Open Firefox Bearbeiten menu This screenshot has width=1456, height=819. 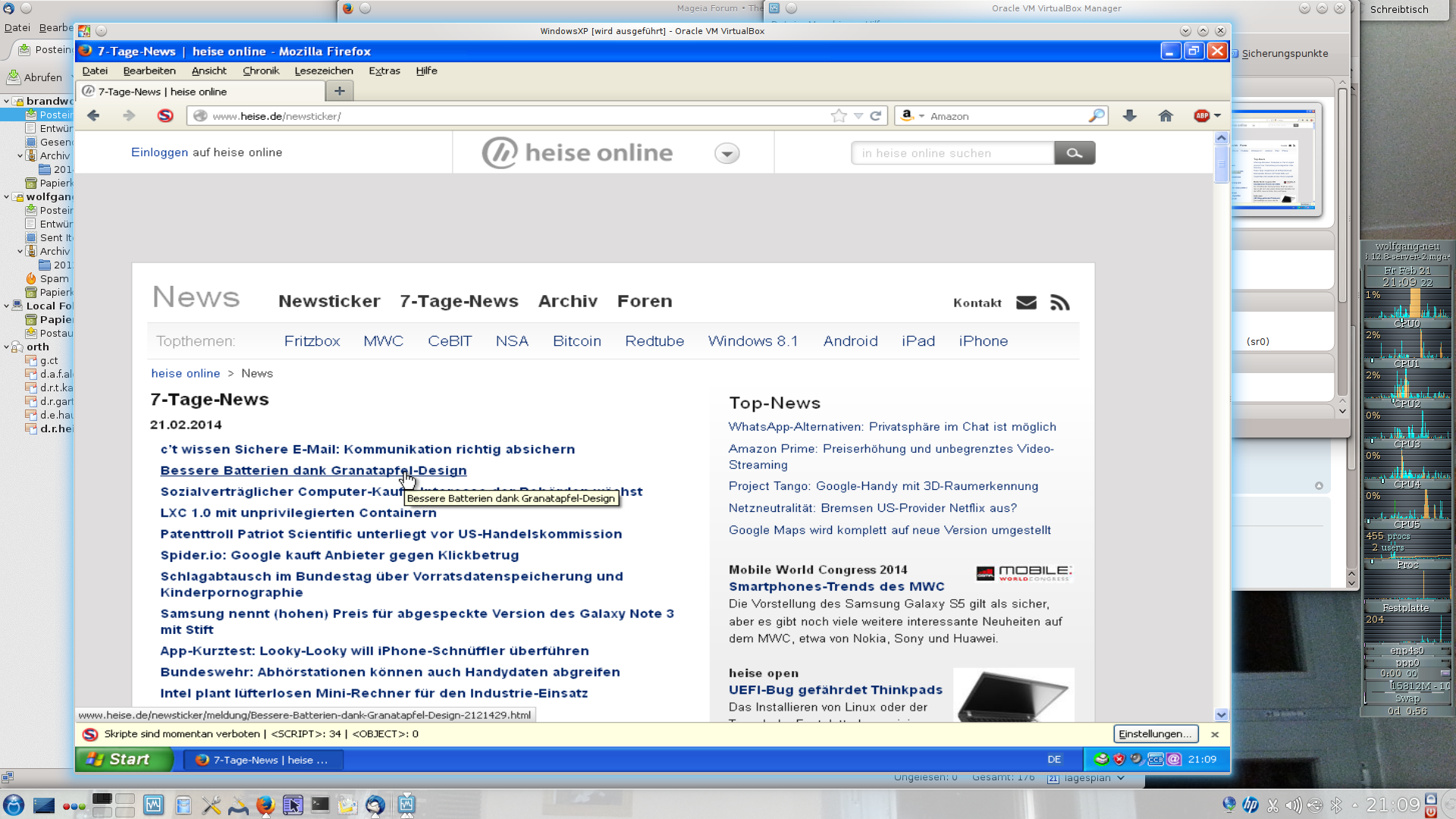click(149, 71)
